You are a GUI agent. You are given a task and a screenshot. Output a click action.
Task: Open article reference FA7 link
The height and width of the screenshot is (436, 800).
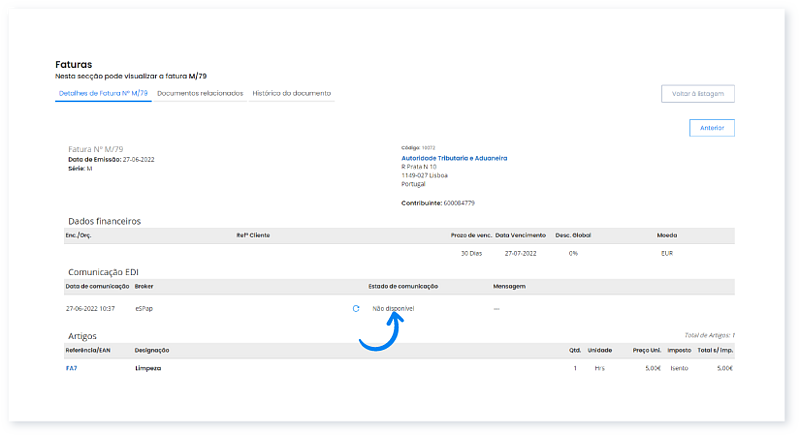coord(72,368)
